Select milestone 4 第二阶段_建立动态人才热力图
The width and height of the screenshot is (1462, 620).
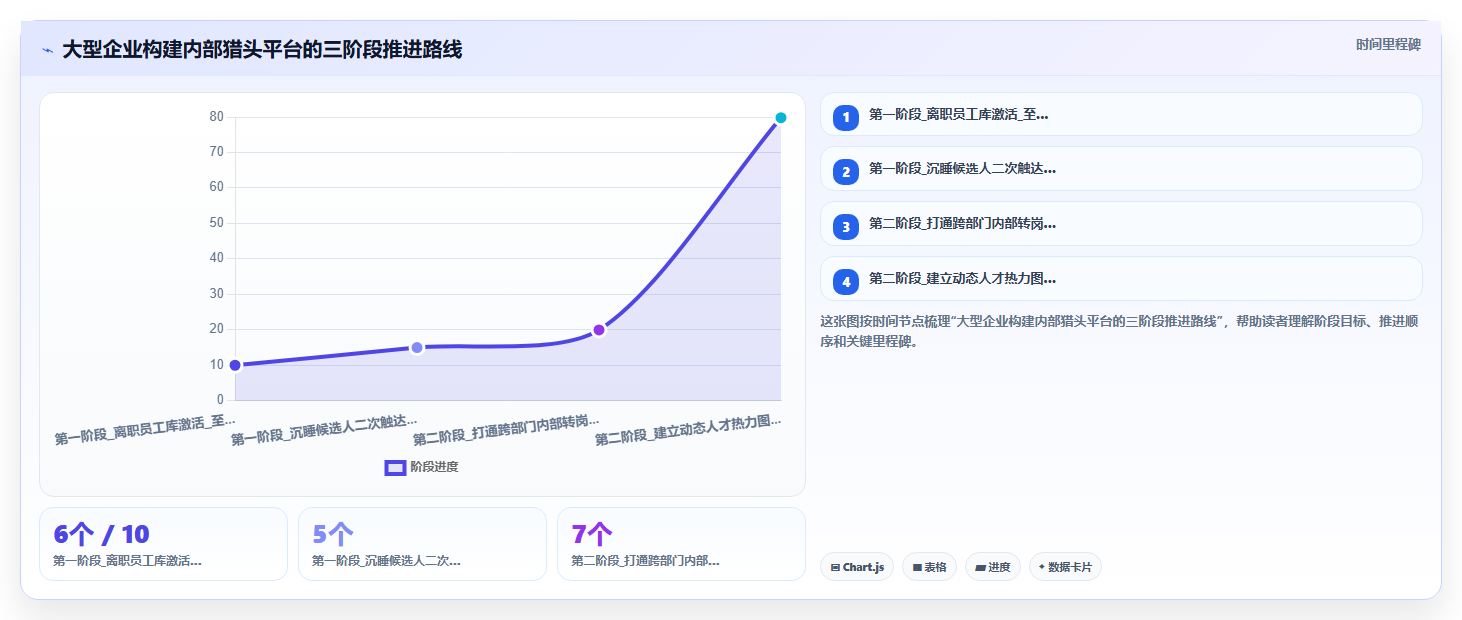1121,279
